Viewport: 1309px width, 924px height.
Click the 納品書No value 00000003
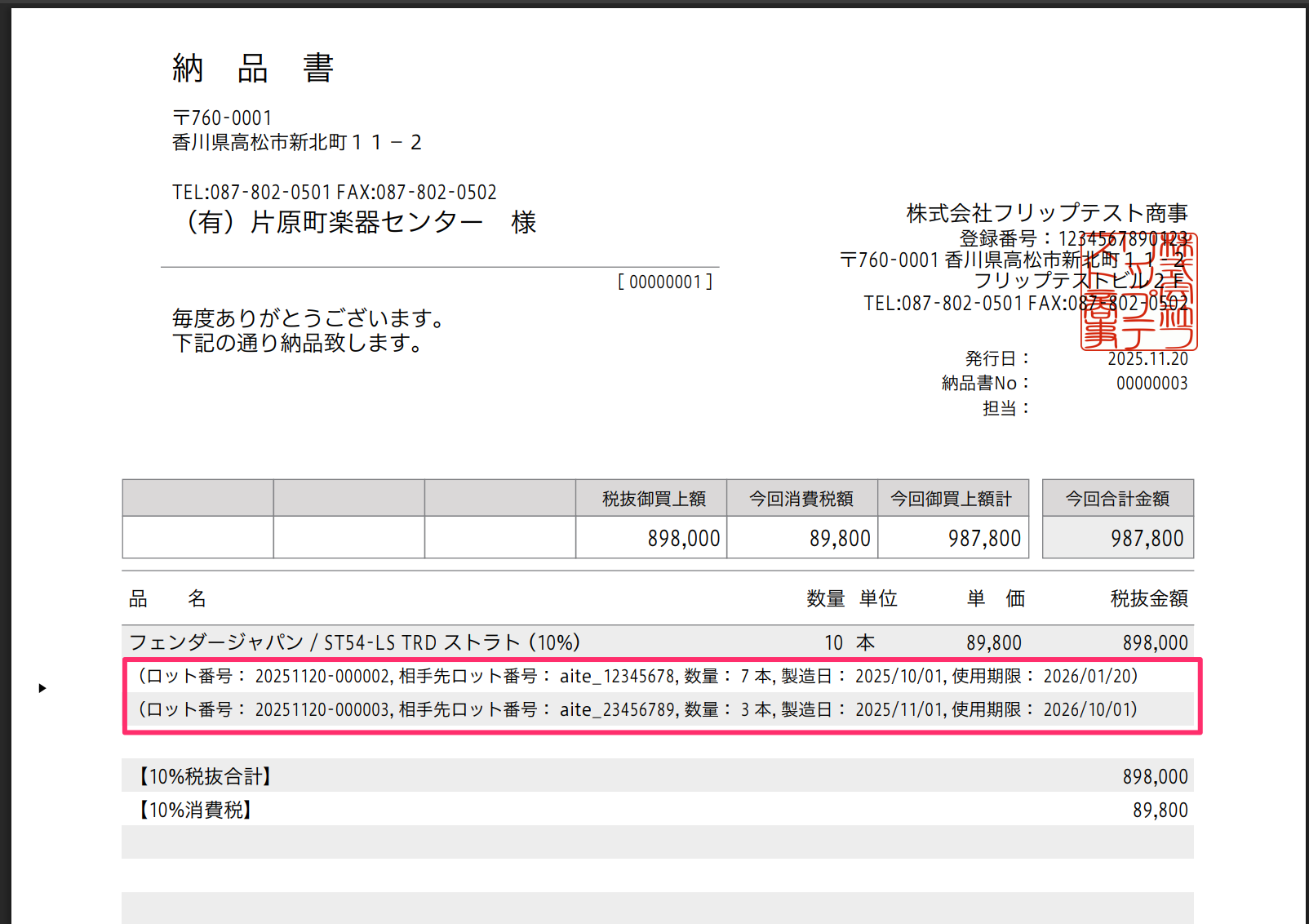point(1151,384)
